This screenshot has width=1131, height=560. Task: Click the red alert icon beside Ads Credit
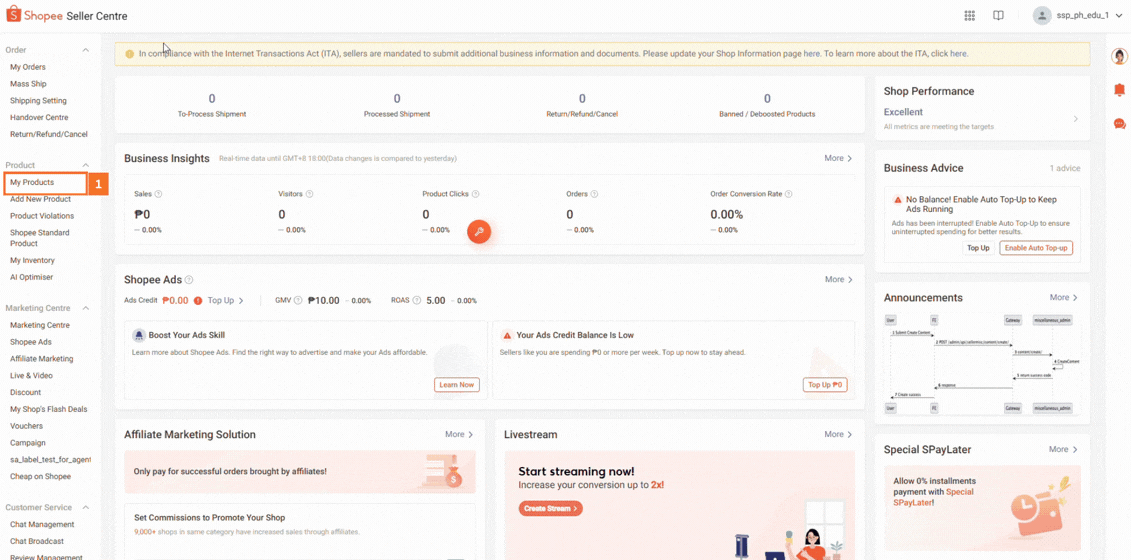[198, 300]
